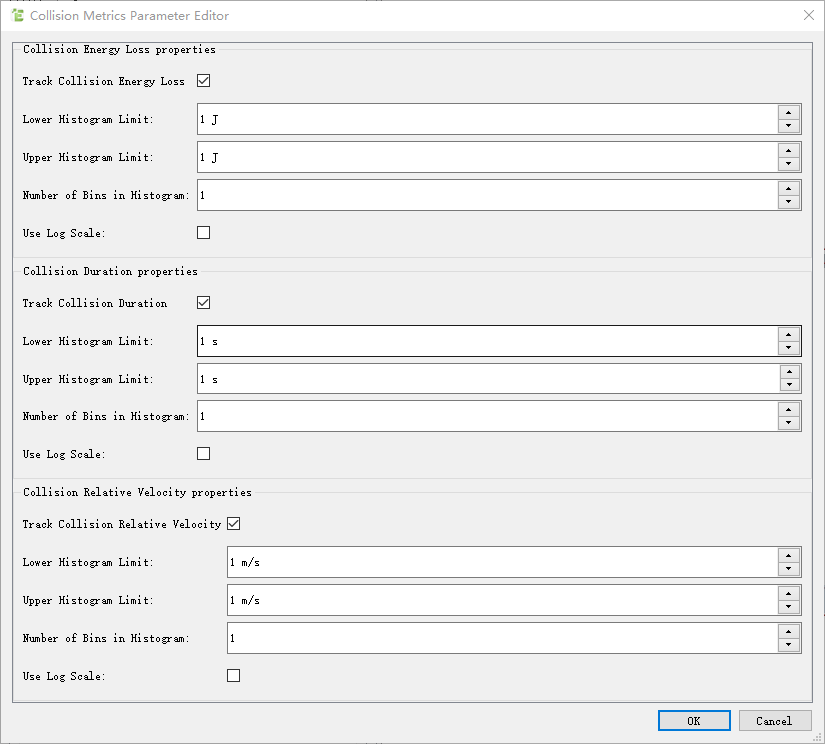Uncheck Track Collision Duration checkbox
This screenshot has height=744, width=825.
(204, 303)
